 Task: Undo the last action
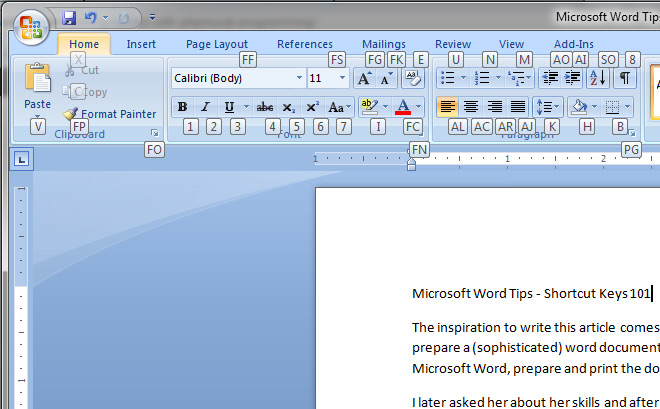click(x=90, y=17)
